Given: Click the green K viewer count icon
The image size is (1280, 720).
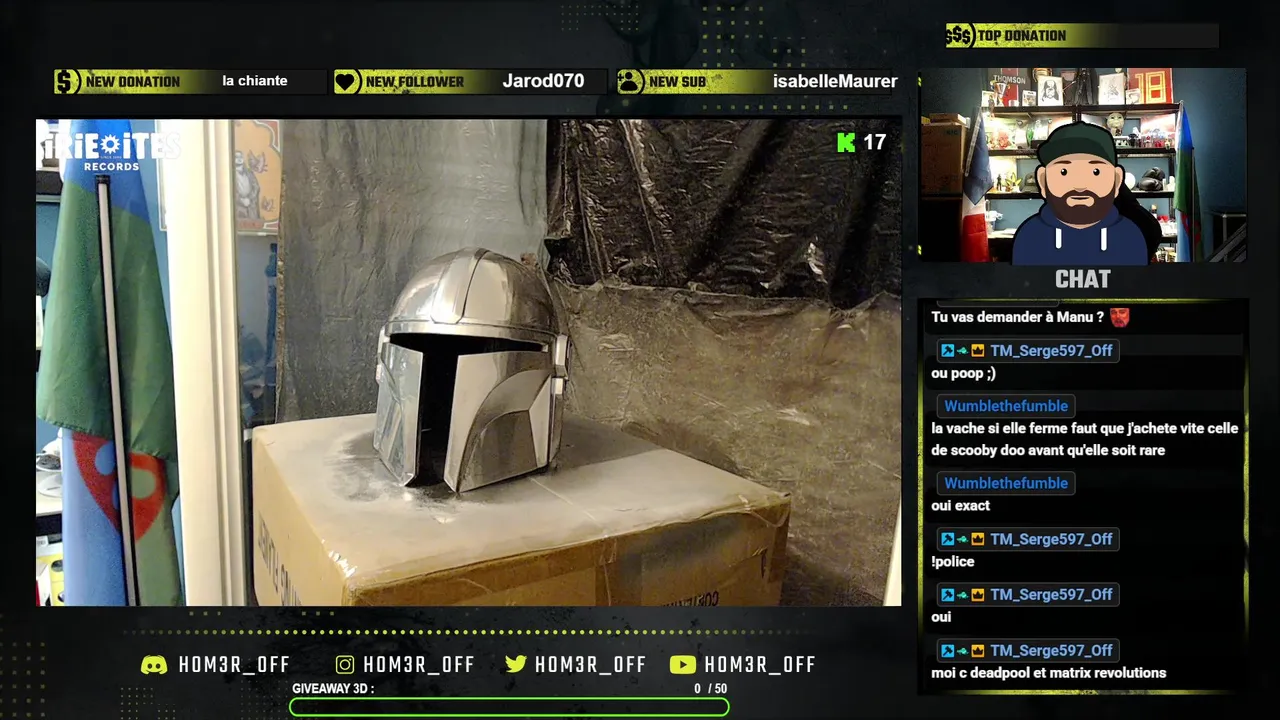Looking at the screenshot, I should [846, 143].
